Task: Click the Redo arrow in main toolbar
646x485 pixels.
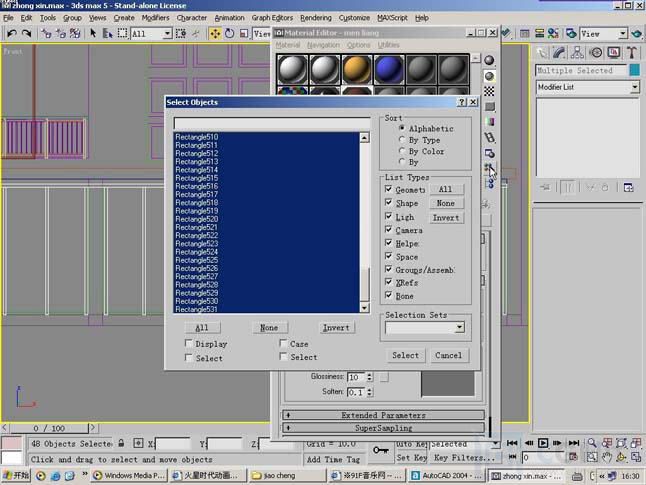Action: click(26, 33)
